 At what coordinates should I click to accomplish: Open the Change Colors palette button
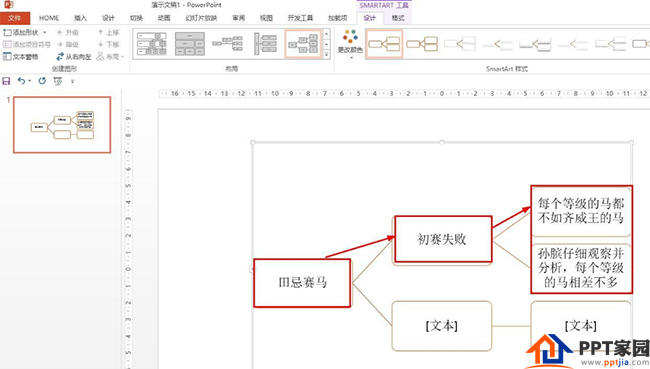click(x=350, y=44)
